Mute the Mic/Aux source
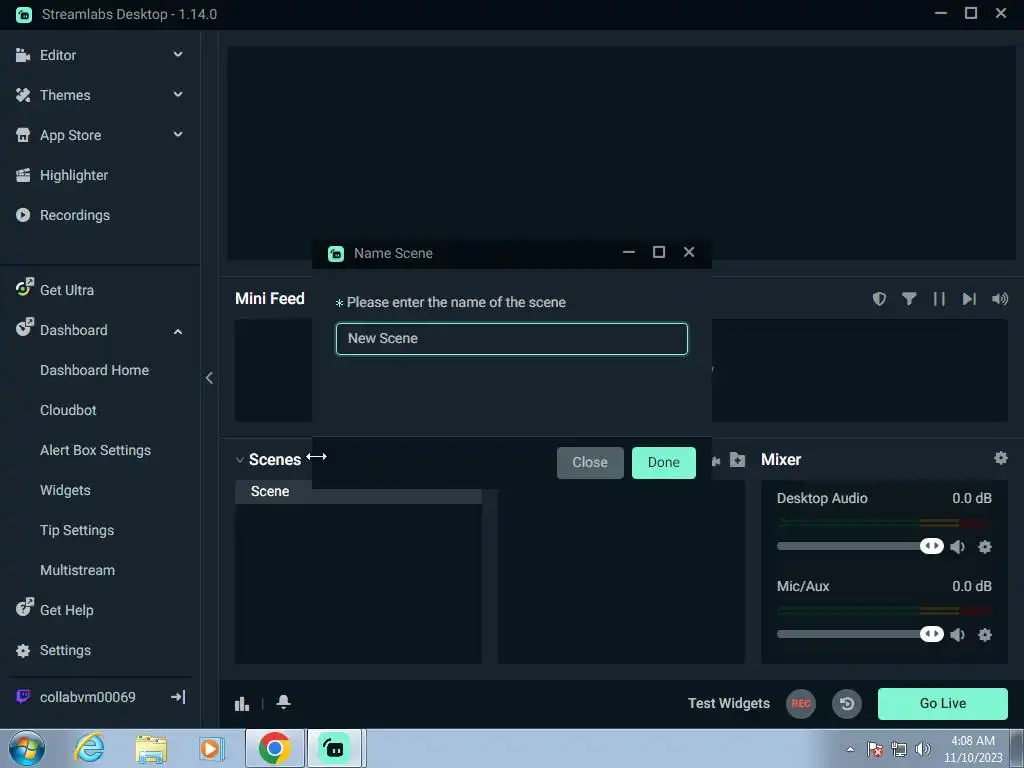 point(957,635)
